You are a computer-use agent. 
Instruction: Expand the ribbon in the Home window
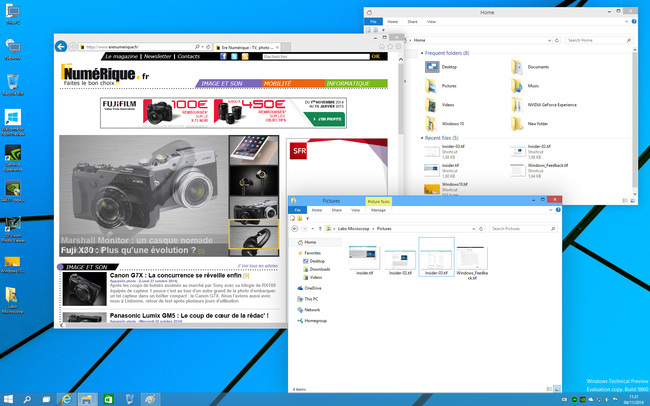626,22
